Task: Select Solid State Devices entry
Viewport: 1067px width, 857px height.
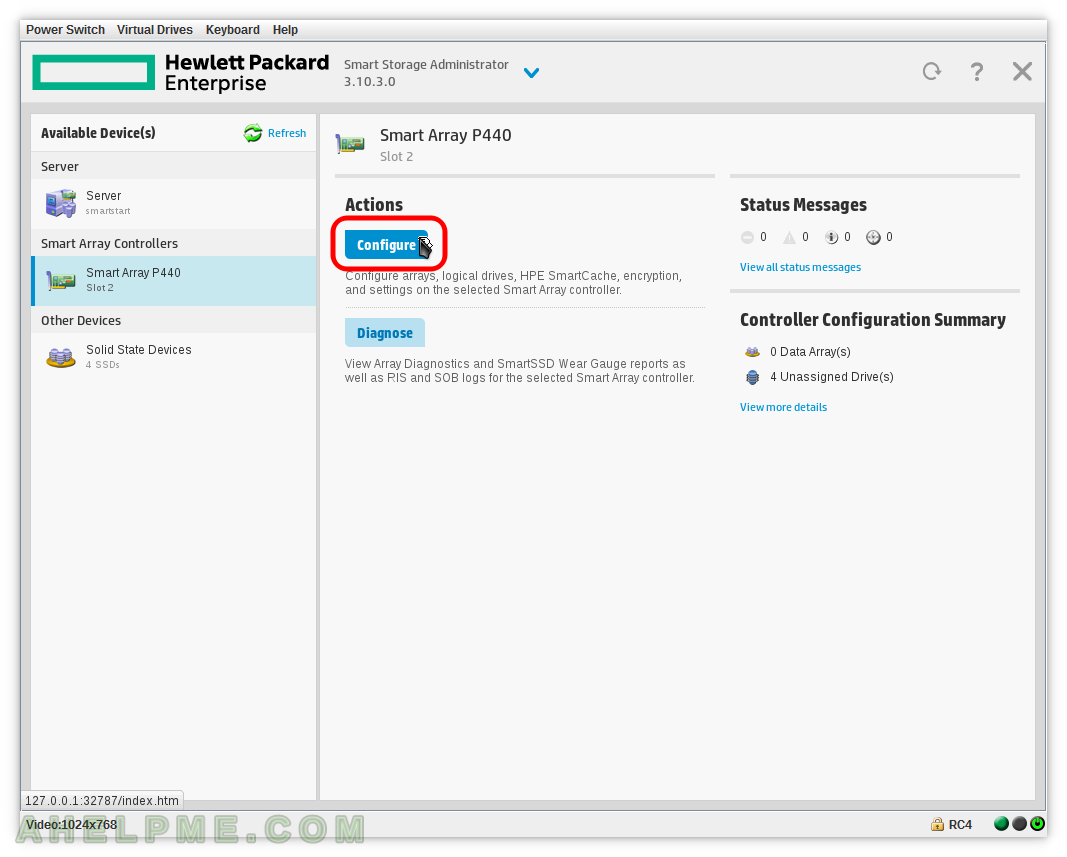Action: 174,357
